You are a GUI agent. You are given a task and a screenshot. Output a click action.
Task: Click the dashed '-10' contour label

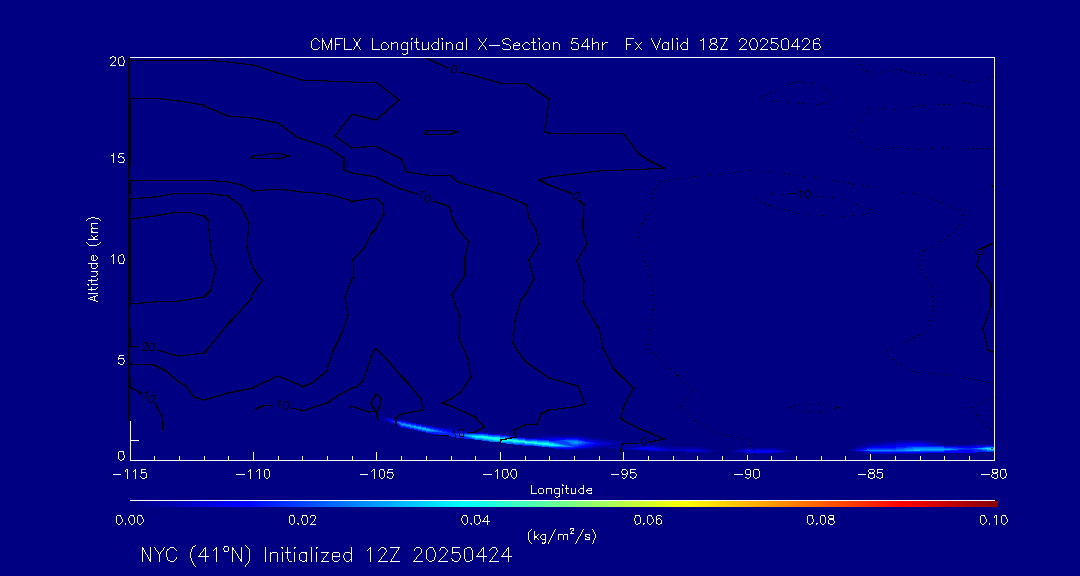coord(800,195)
